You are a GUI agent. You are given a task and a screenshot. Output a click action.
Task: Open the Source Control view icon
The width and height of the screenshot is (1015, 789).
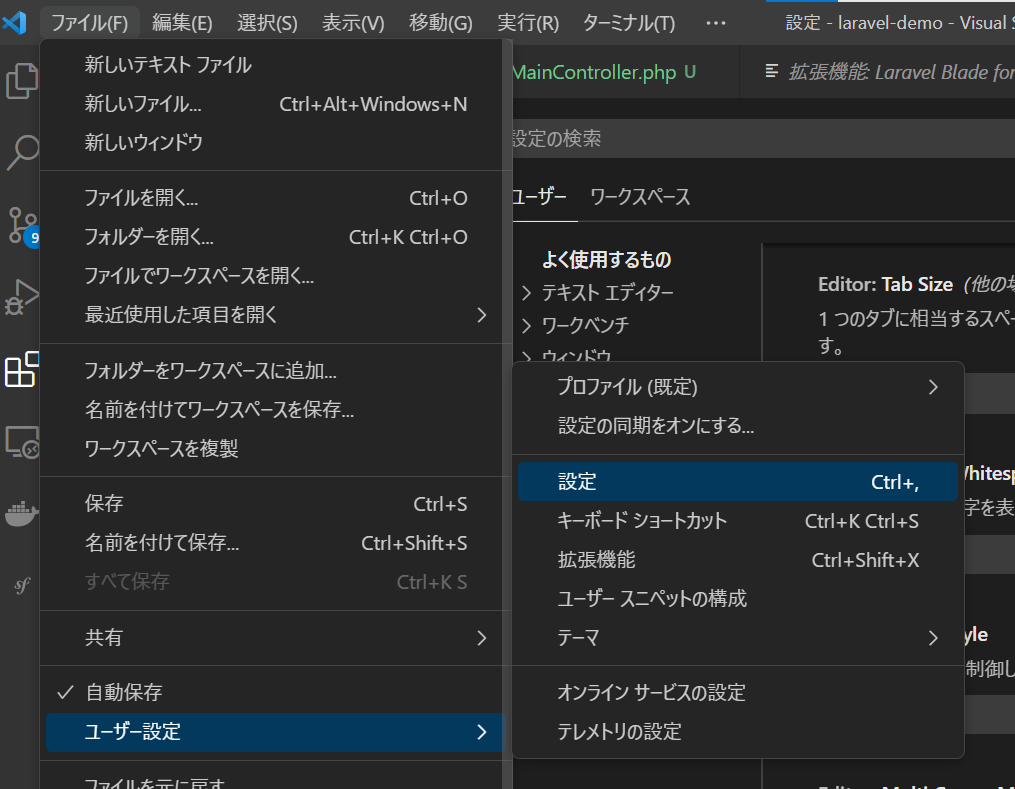23,225
